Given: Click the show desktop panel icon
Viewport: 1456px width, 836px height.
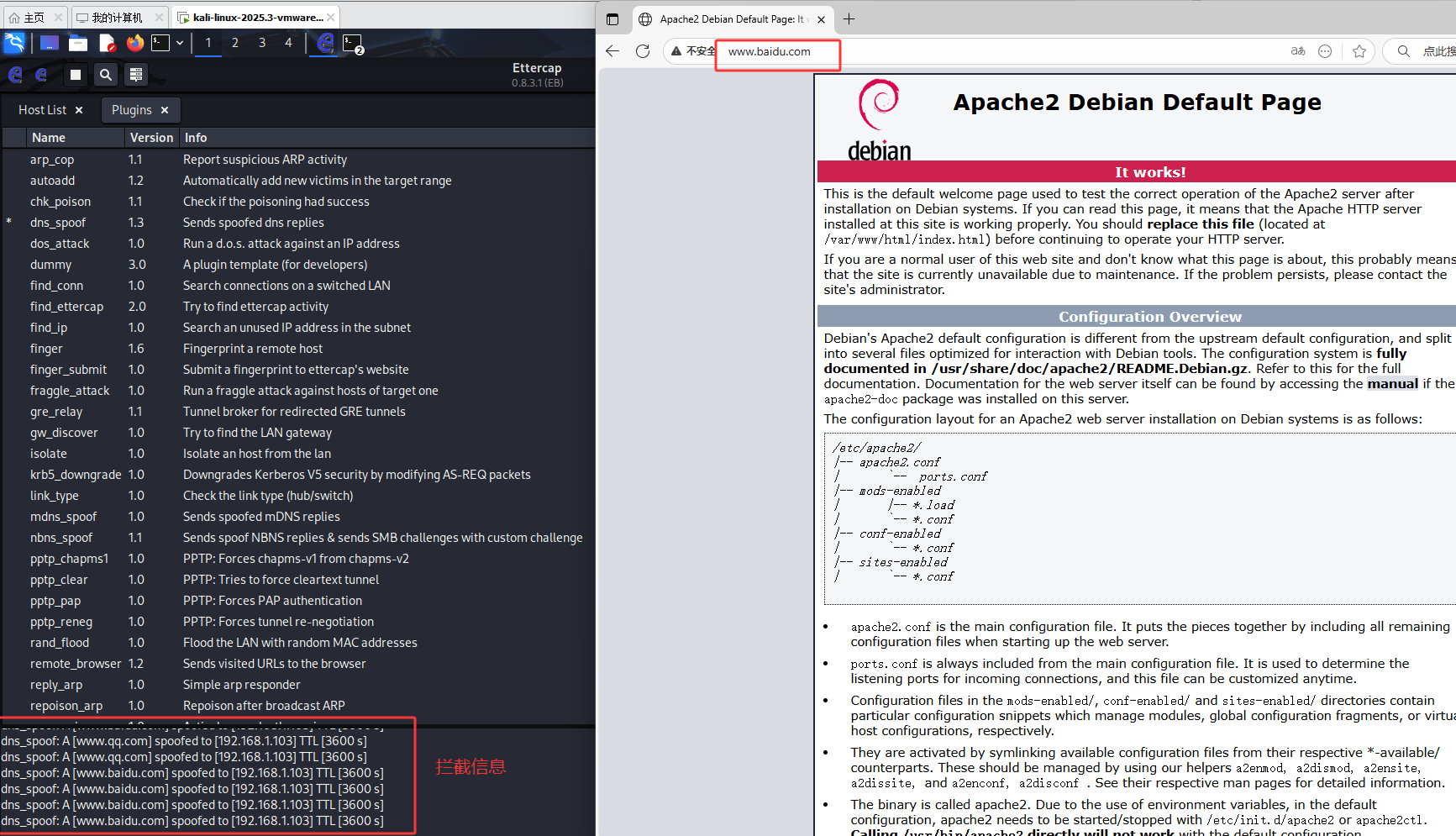Looking at the screenshot, I should click(50, 43).
